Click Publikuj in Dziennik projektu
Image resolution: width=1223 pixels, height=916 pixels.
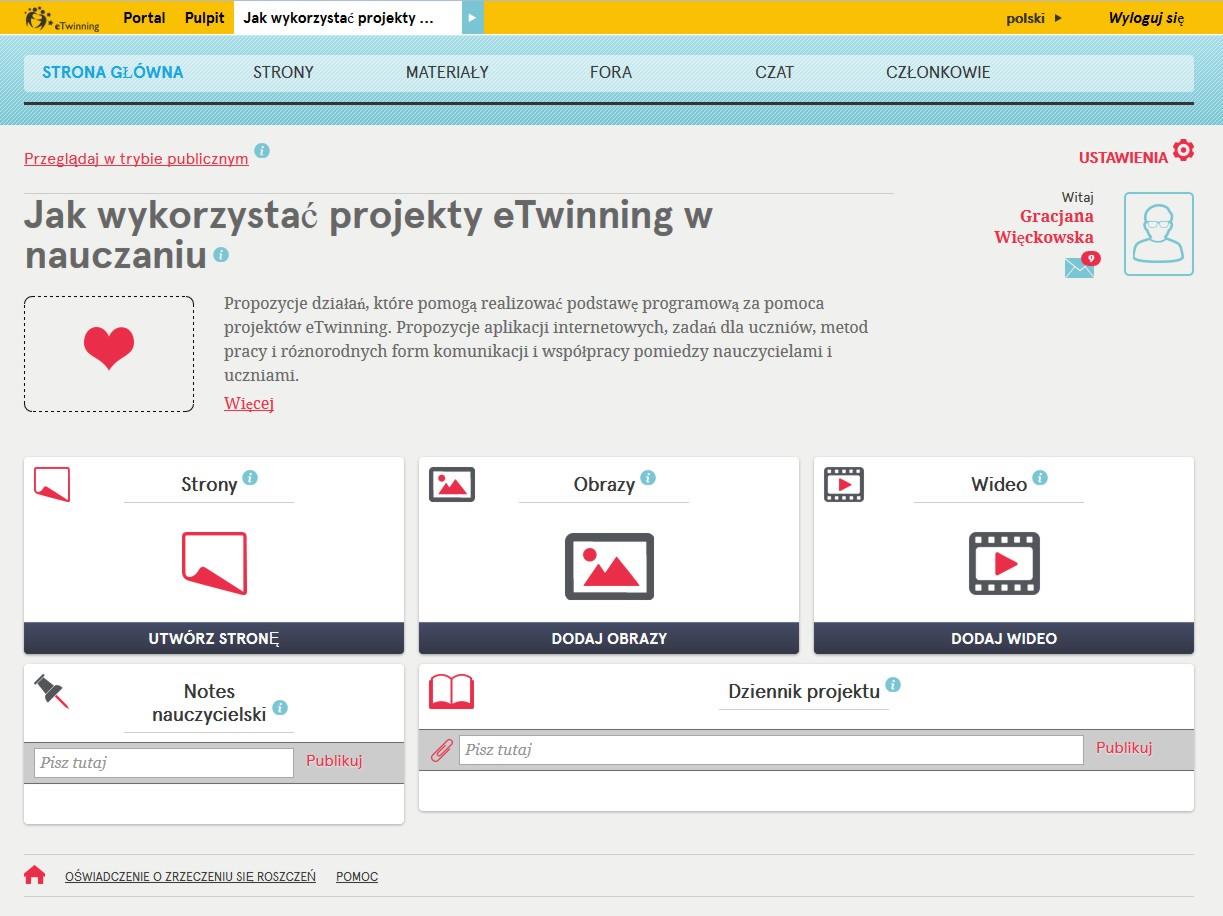click(1124, 747)
